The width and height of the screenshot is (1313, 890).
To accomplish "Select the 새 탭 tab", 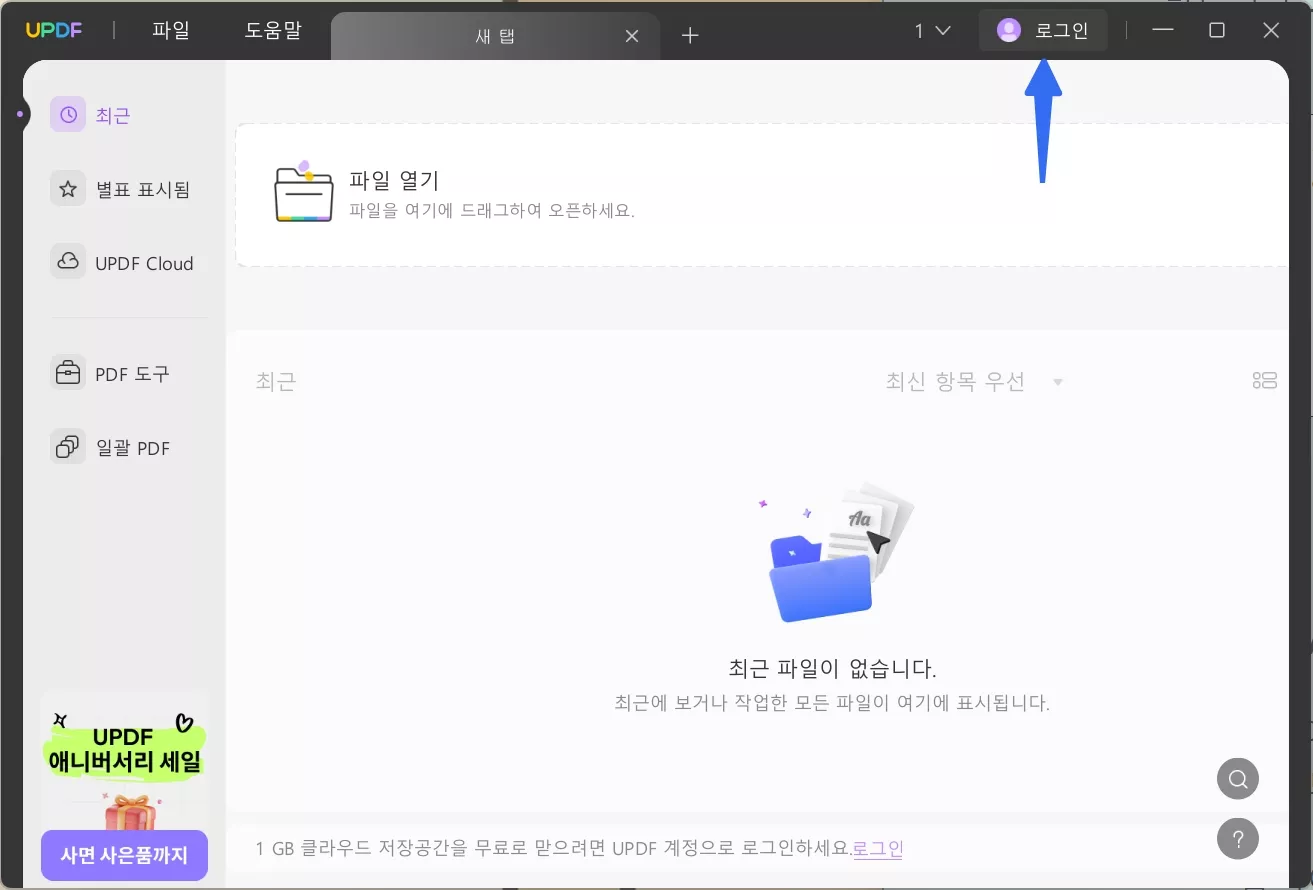I will pyautogui.click(x=495, y=36).
